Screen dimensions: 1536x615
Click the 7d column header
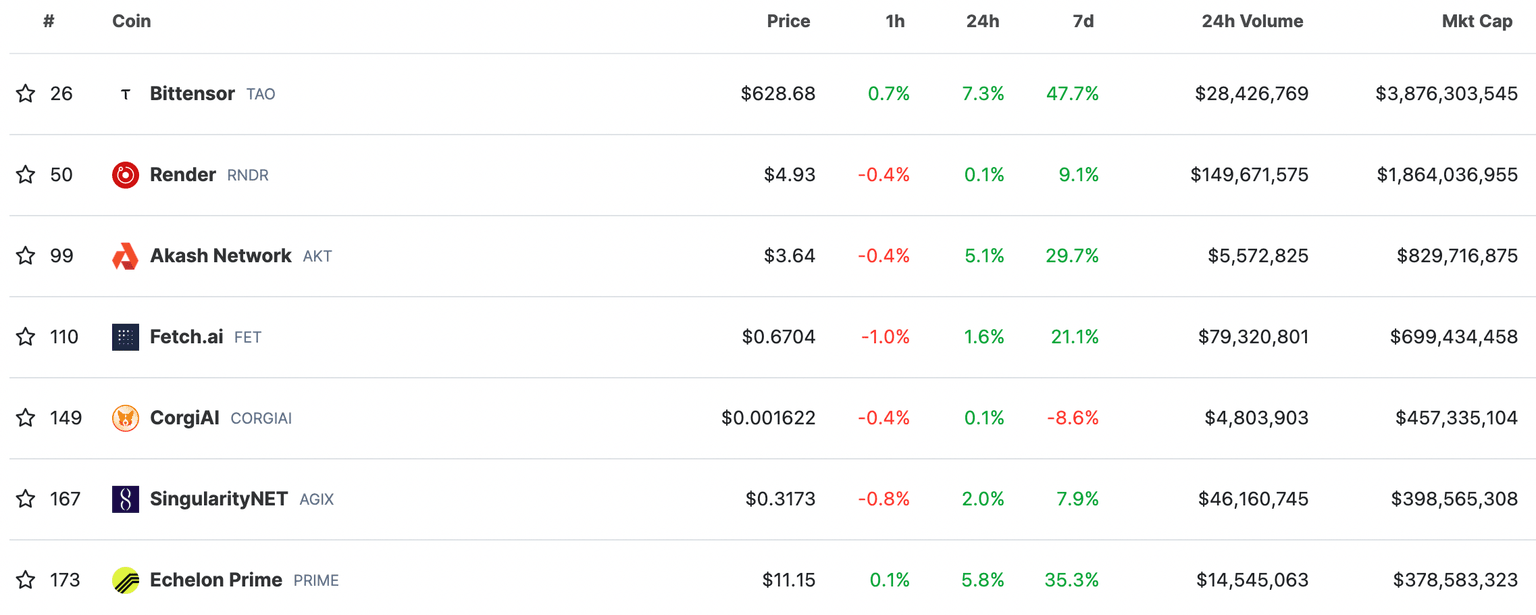tap(1081, 20)
